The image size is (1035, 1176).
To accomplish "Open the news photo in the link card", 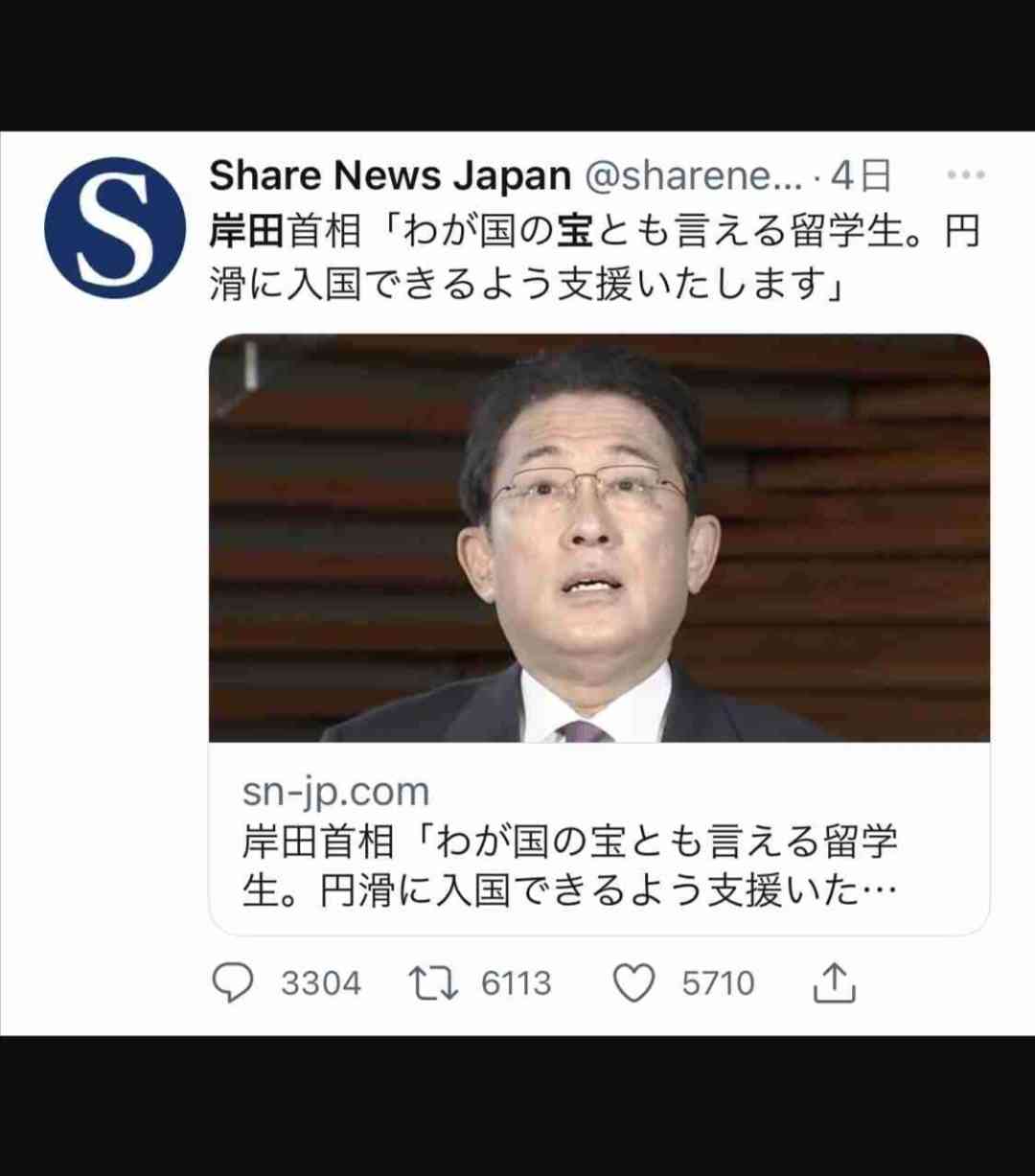I will [x=599, y=538].
